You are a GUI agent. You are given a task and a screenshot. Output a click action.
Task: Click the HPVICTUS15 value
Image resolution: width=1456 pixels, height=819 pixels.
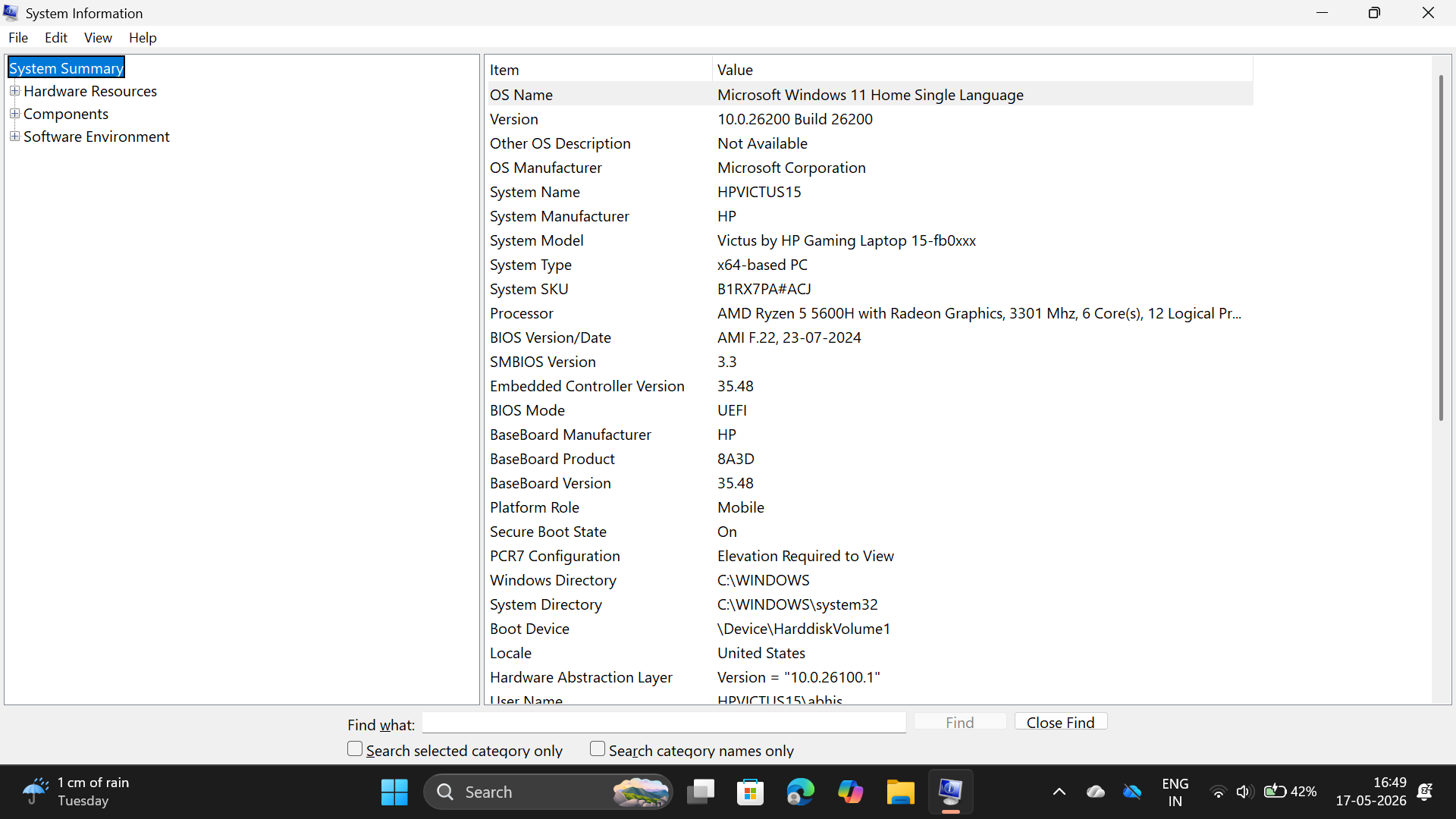point(759,192)
